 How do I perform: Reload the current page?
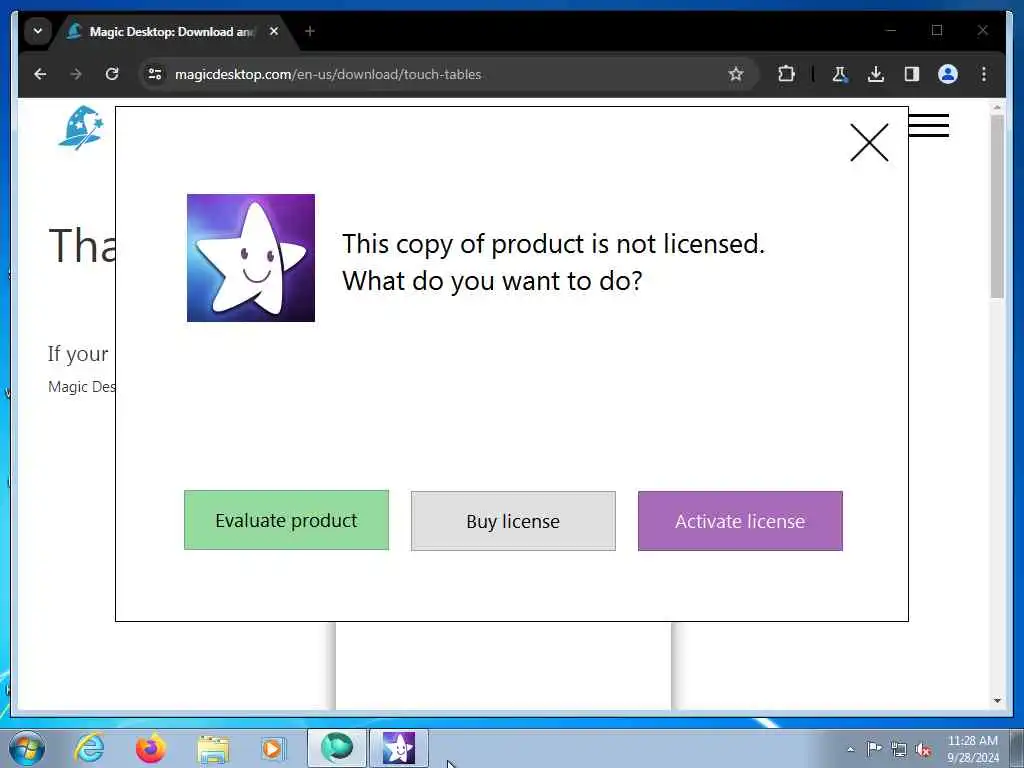tap(112, 74)
